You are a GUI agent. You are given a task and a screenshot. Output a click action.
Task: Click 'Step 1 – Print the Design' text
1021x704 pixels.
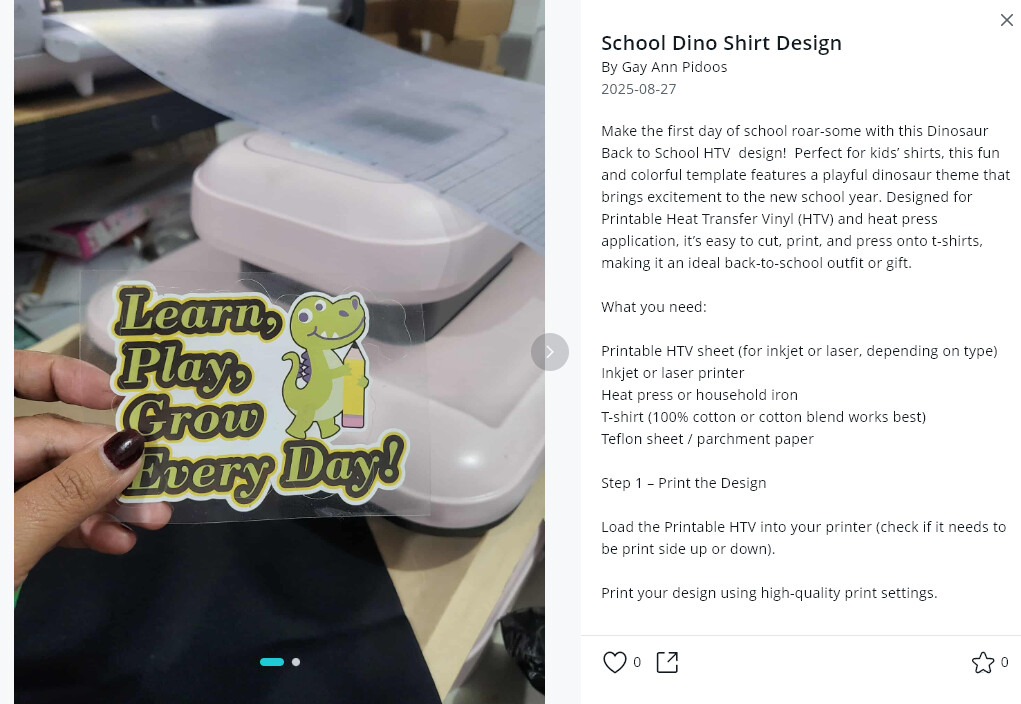pos(683,483)
